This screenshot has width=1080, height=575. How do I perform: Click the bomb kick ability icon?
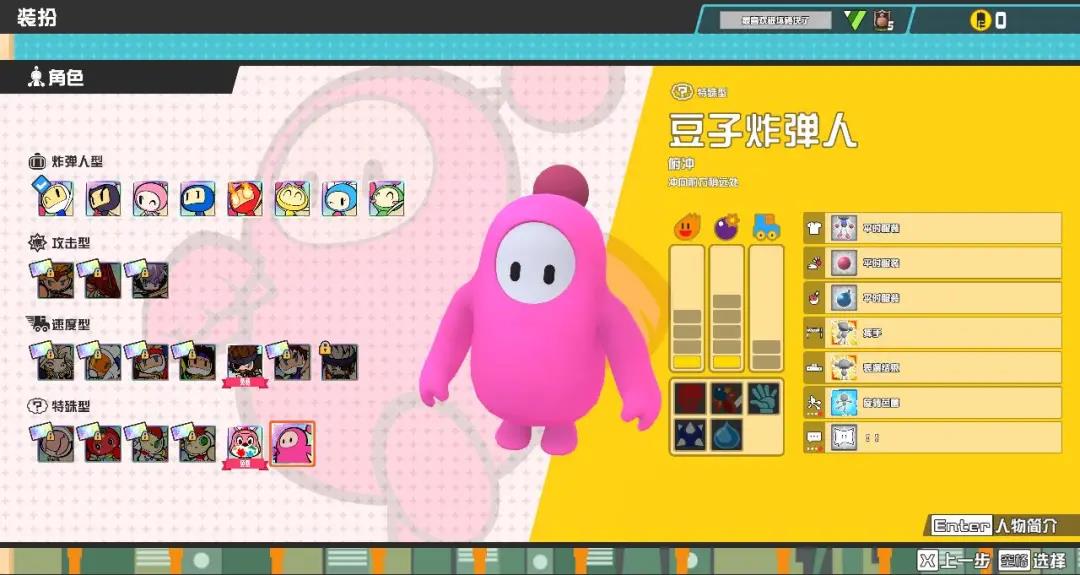727,399
